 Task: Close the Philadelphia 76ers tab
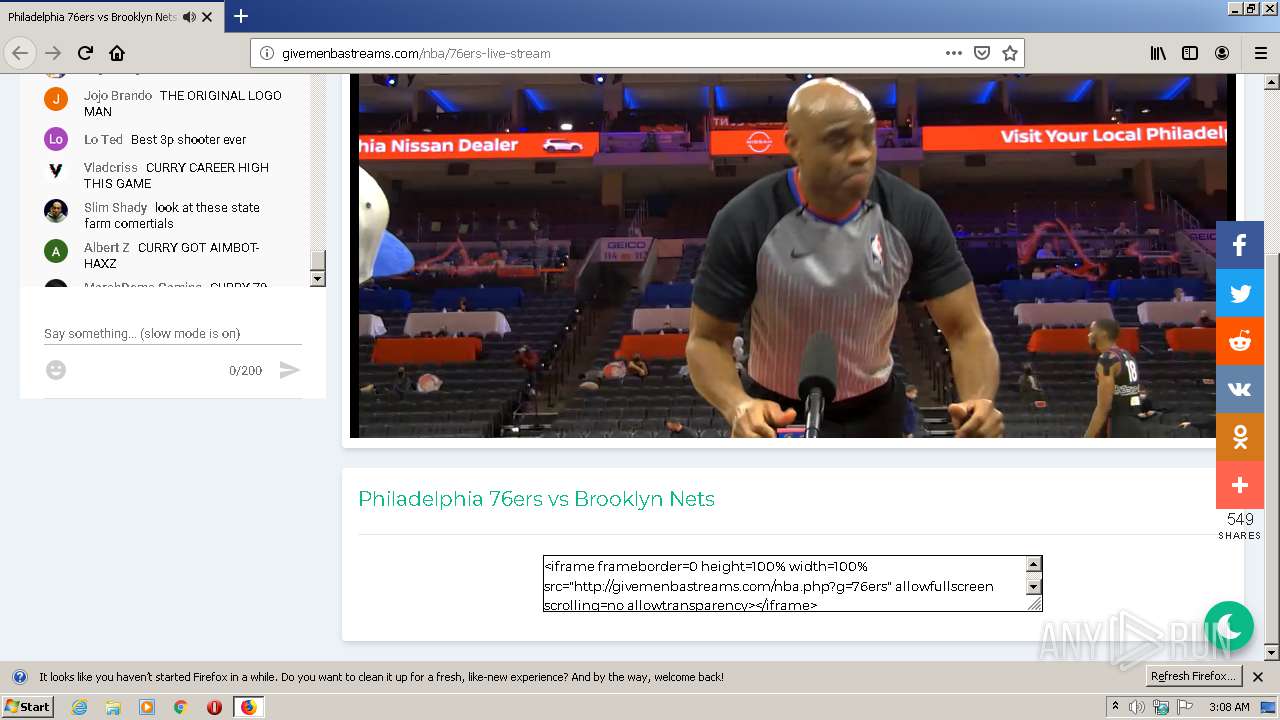(x=207, y=17)
